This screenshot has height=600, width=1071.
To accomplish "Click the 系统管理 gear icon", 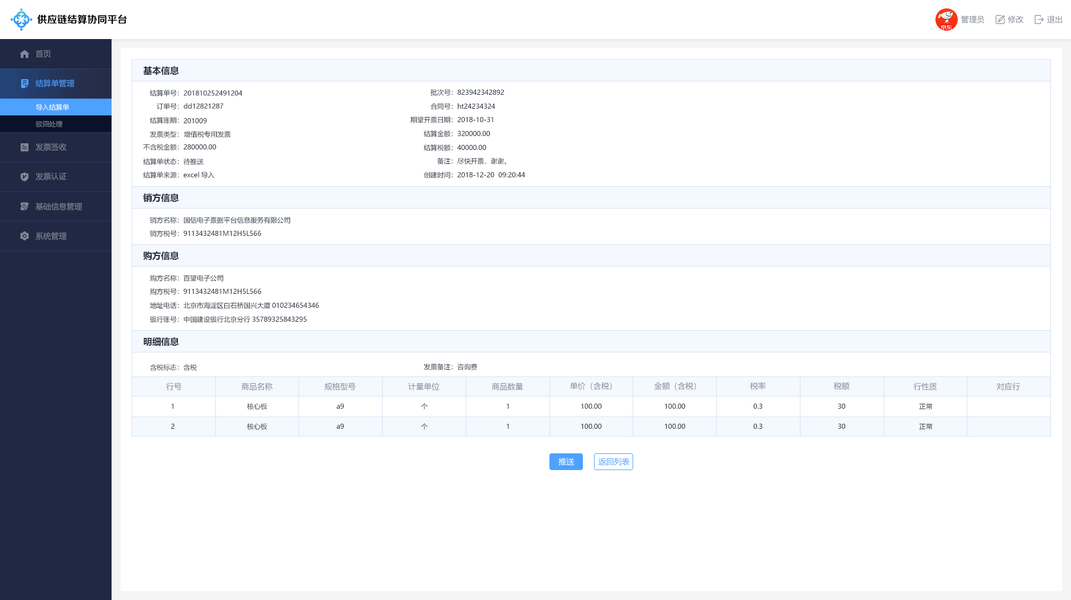I will (25, 236).
